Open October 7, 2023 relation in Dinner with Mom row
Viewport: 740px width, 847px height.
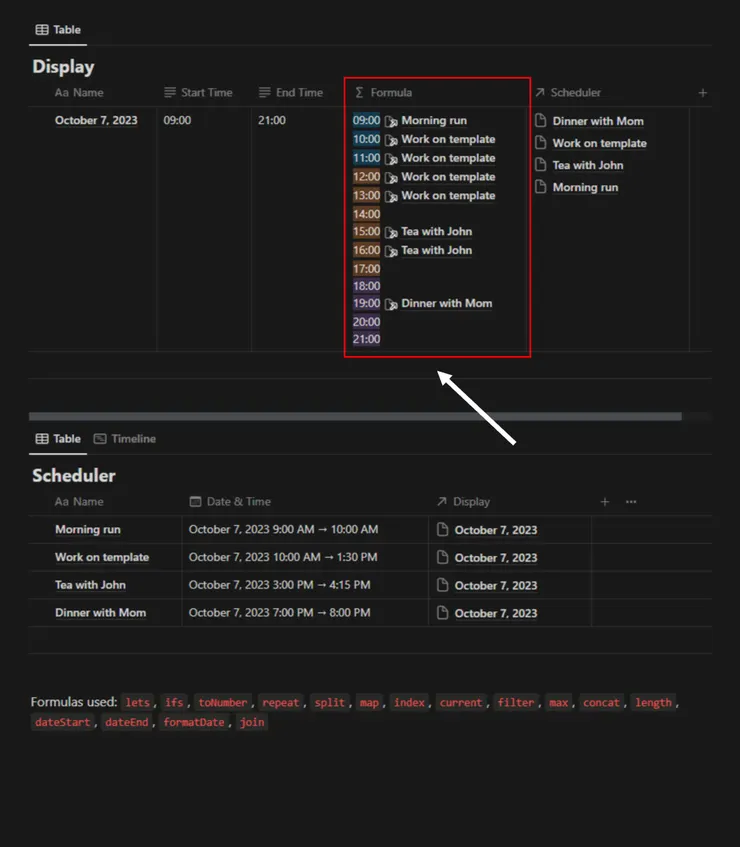click(495, 614)
